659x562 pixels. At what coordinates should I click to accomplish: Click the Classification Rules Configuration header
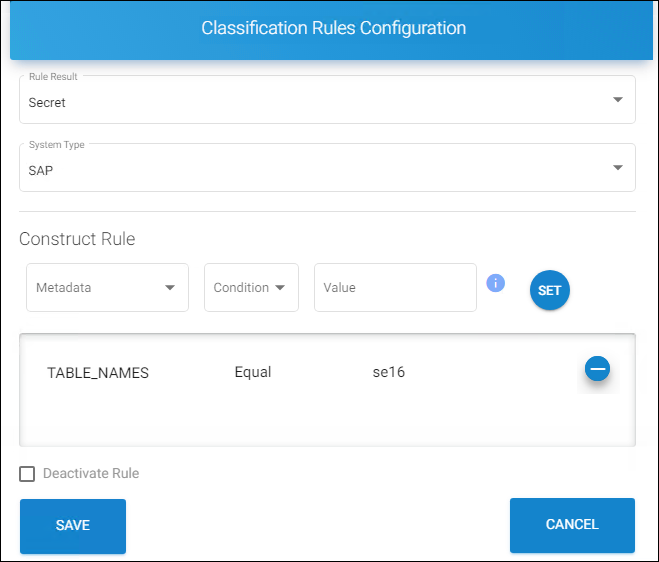[333, 28]
